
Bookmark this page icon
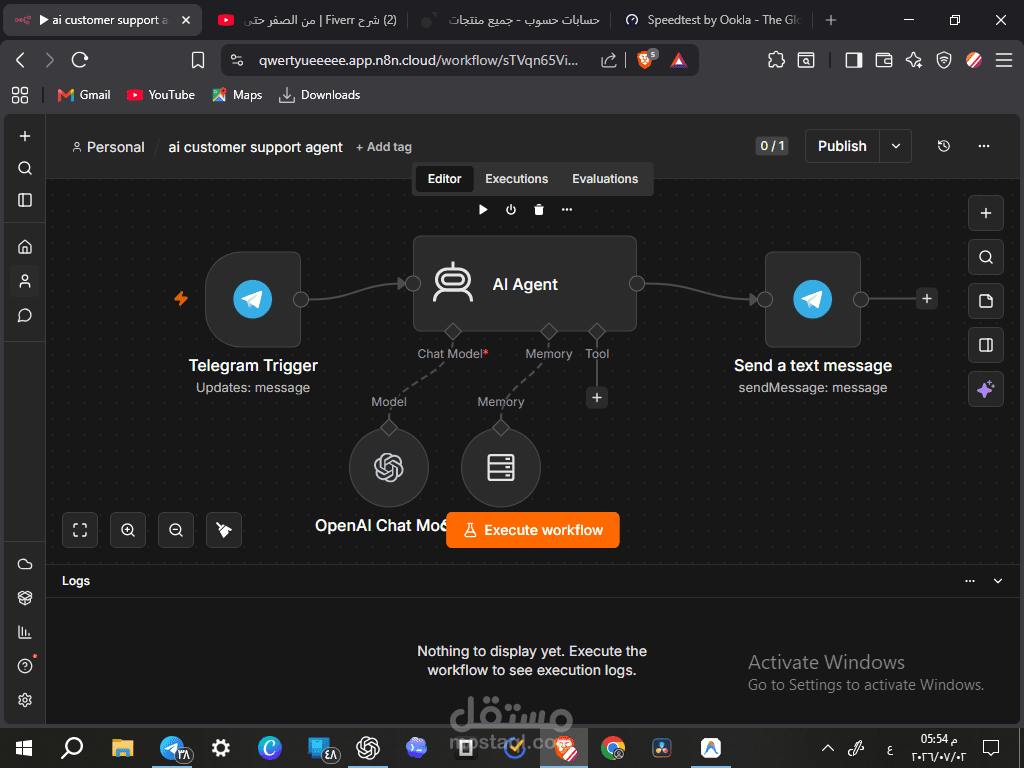[198, 61]
